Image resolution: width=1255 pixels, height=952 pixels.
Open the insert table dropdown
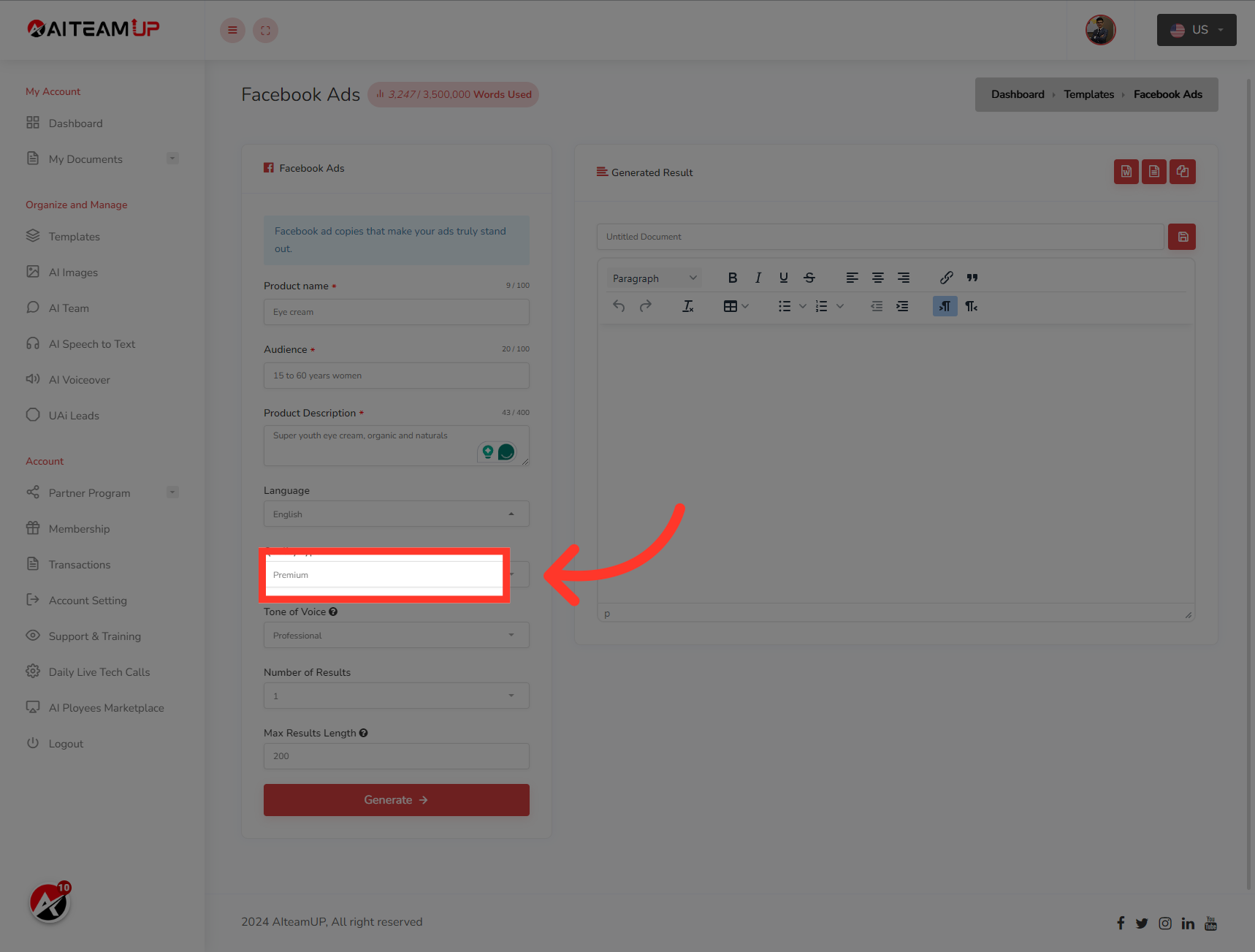click(736, 306)
